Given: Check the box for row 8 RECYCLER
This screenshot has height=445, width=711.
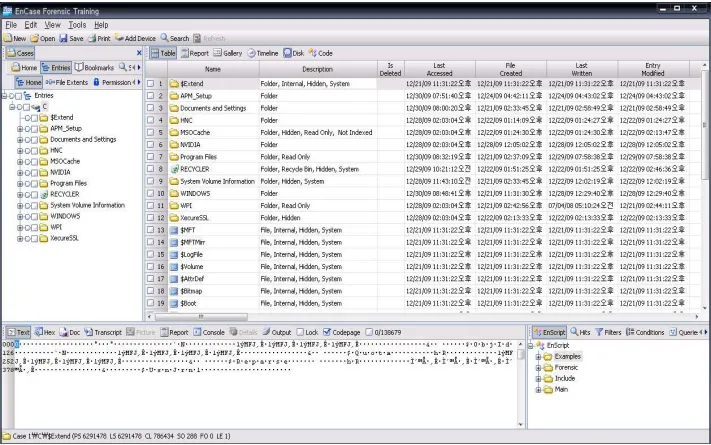Looking at the screenshot, I should tap(150, 169).
